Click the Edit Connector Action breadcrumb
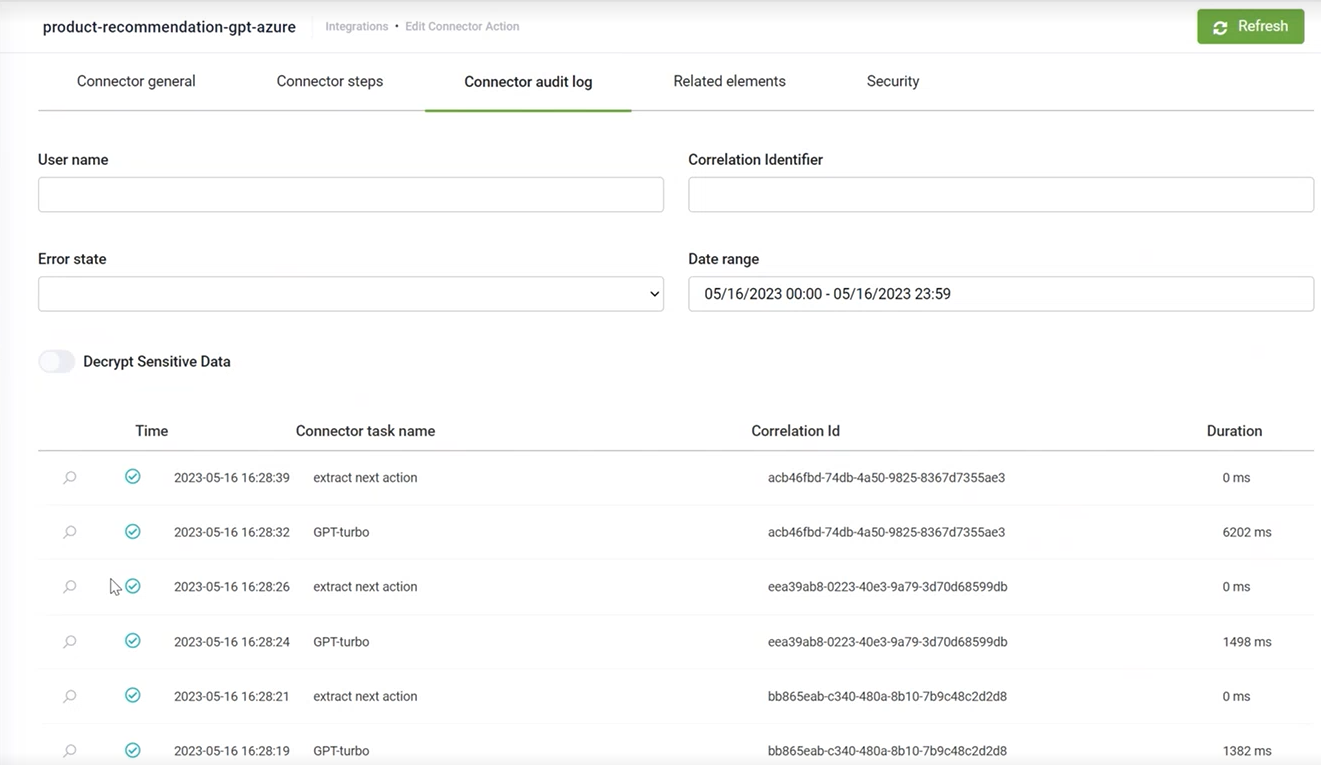The height and width of the screenshot is (765, 1321). pyautogui.click(x=462, y=27)
